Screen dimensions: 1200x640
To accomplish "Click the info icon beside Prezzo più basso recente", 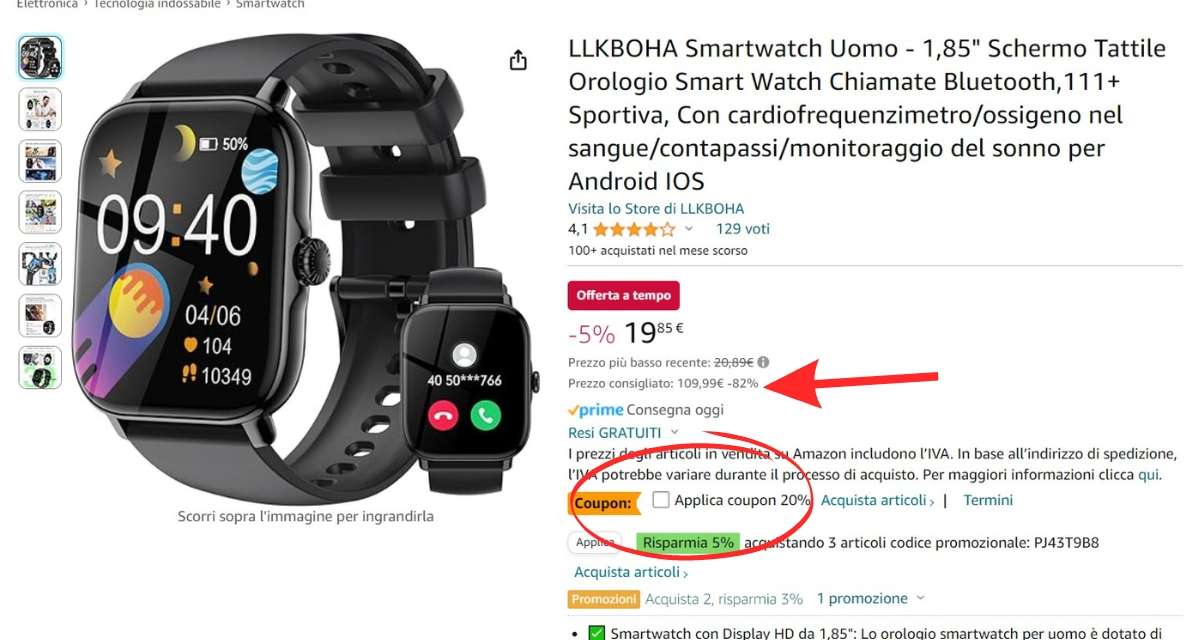I will coord(763,362).
